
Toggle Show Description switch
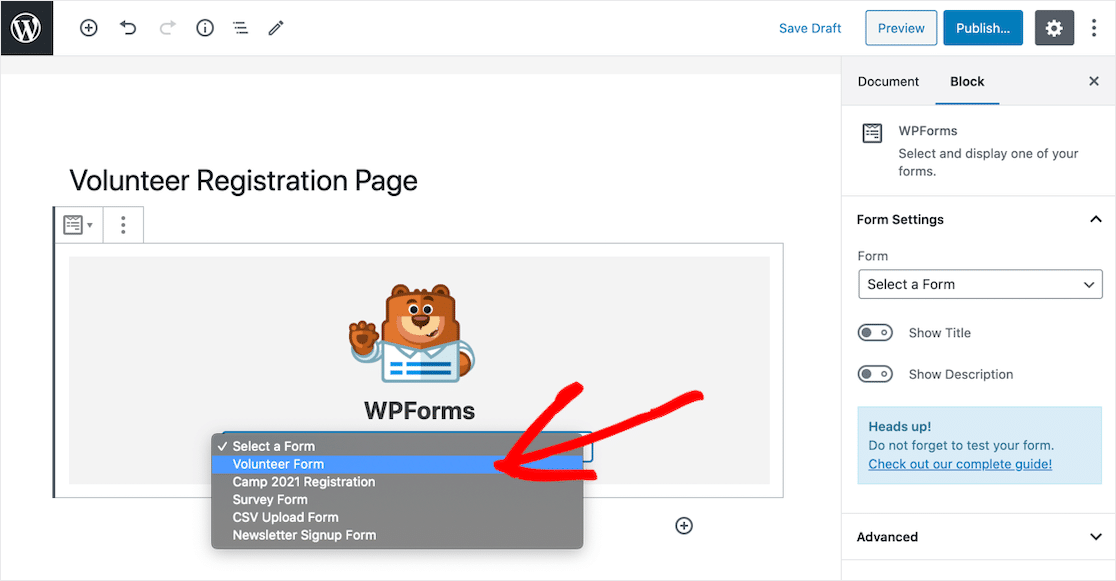(x=875, y=374)
